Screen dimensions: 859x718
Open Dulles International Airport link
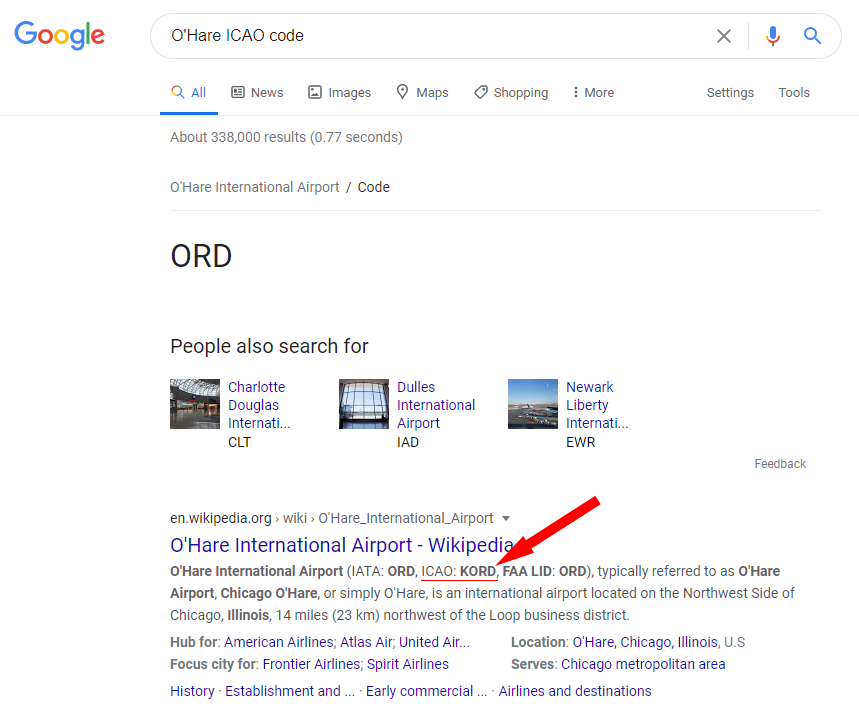pos(436,405)
